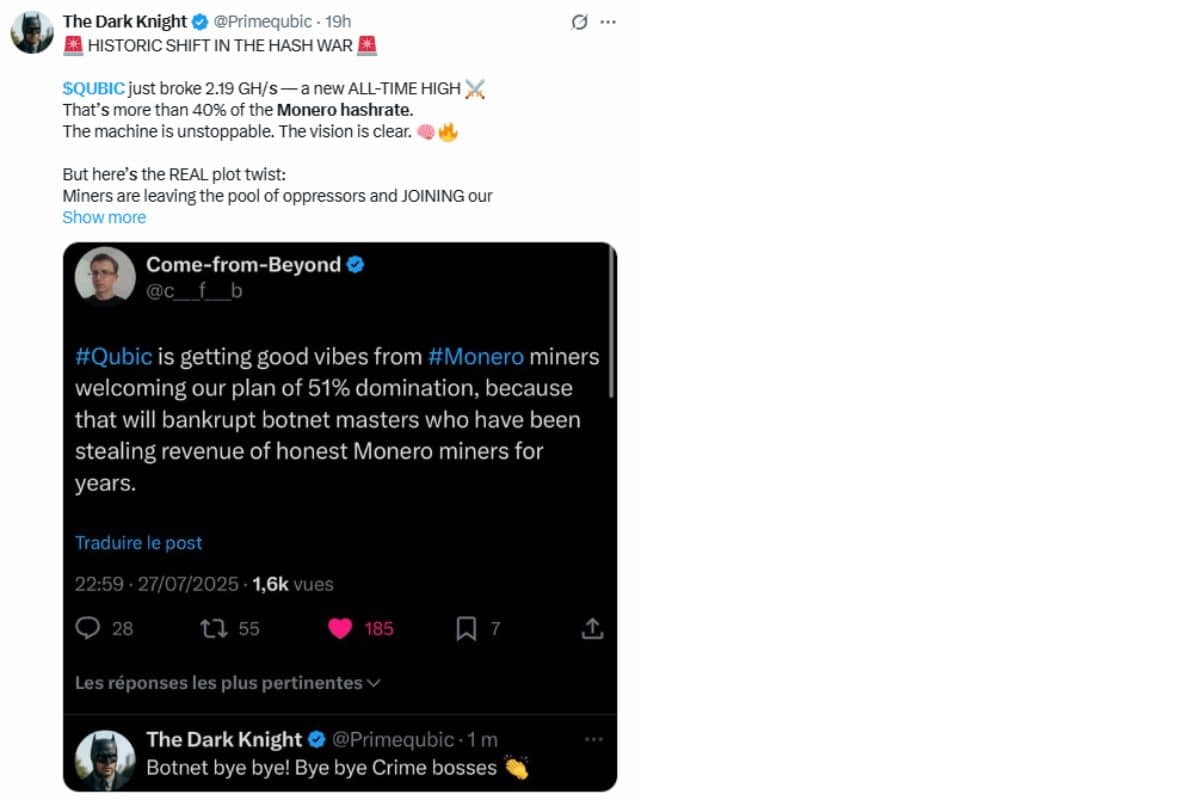
Task: Open the $QUBIC cashtag link
Action: coord(94,88)
